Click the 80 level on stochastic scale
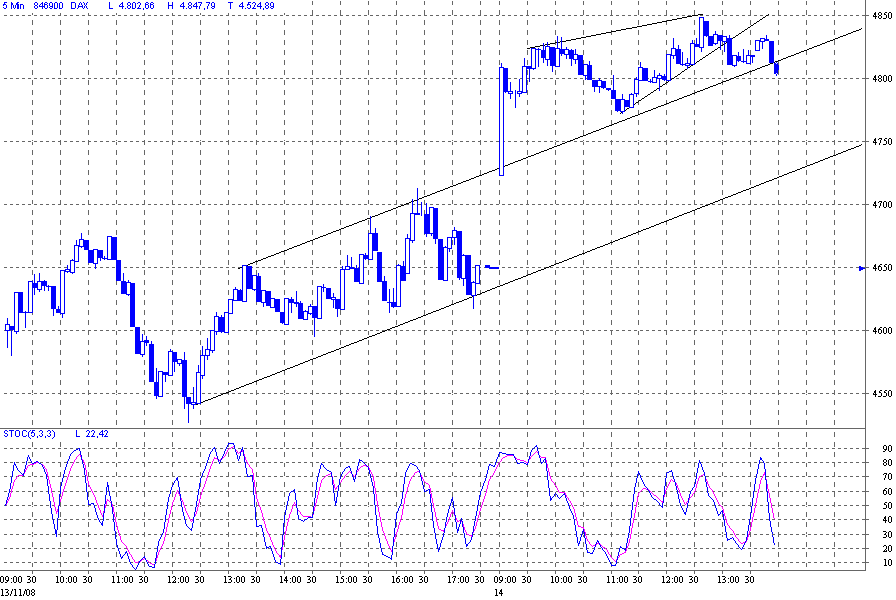This screenshot has width=896, height=600. 887,463
